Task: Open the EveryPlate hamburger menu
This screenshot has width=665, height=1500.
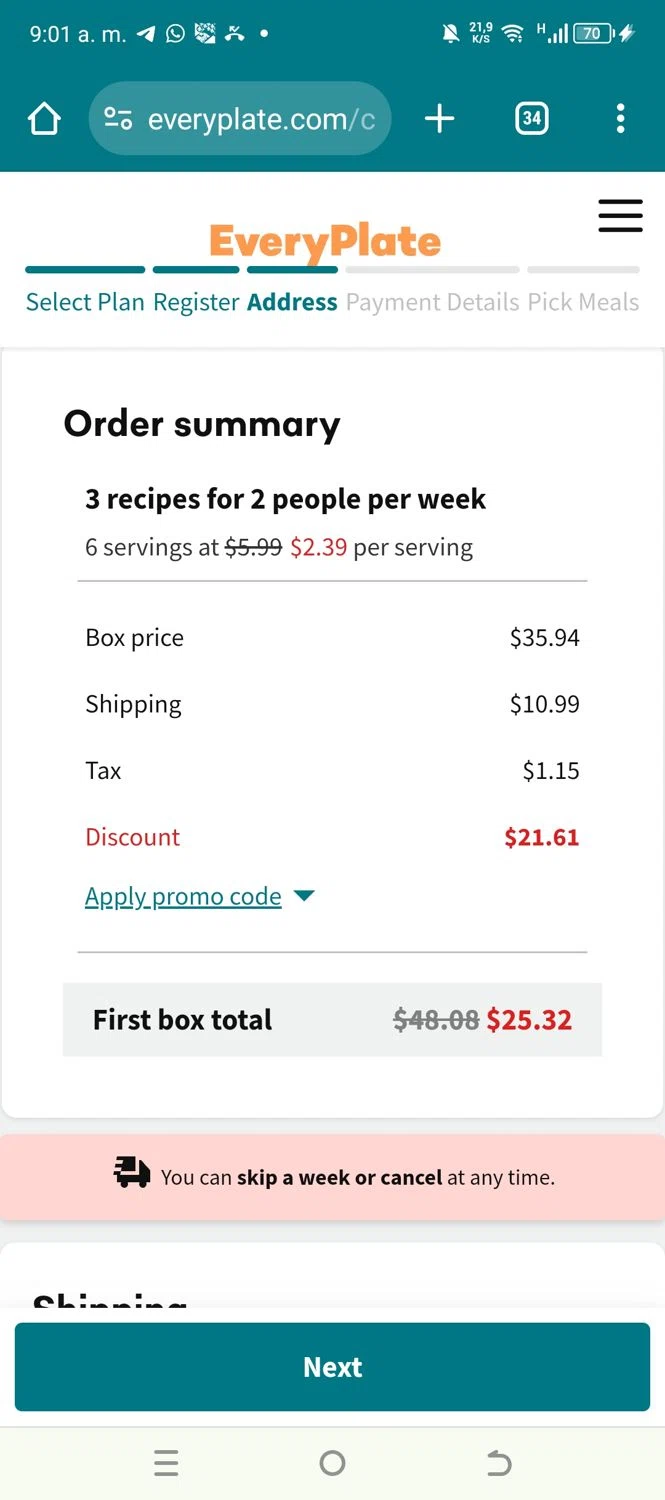Action: click(620, 216)
